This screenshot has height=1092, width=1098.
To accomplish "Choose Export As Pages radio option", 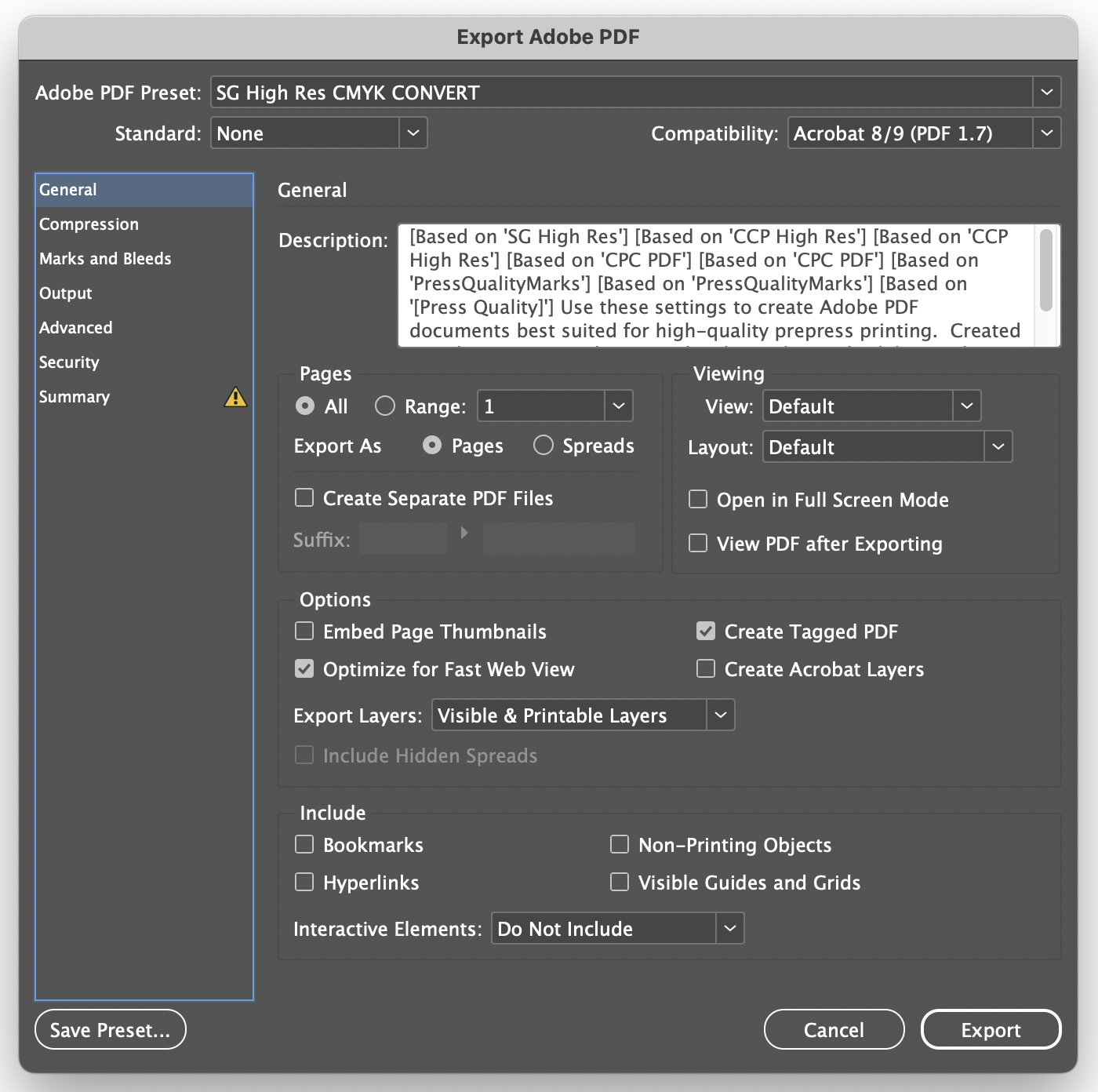I will coord(432,446).
